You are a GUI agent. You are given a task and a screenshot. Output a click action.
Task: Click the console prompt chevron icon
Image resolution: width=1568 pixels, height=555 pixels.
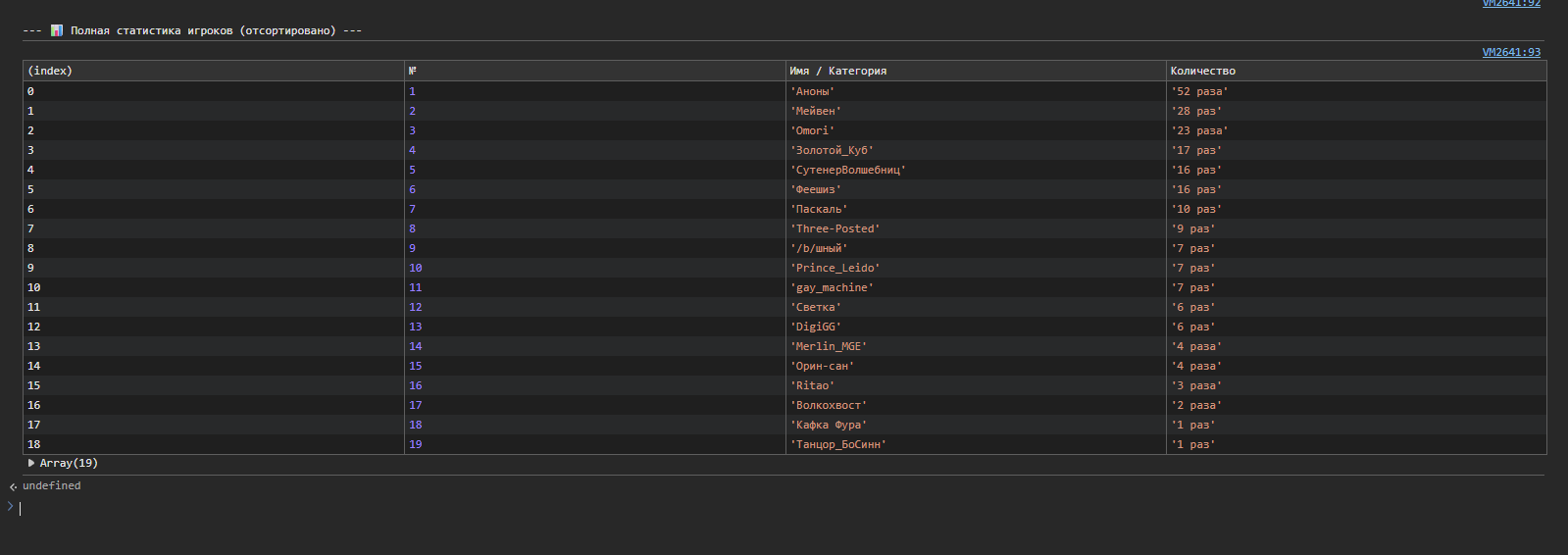(11, 506)
